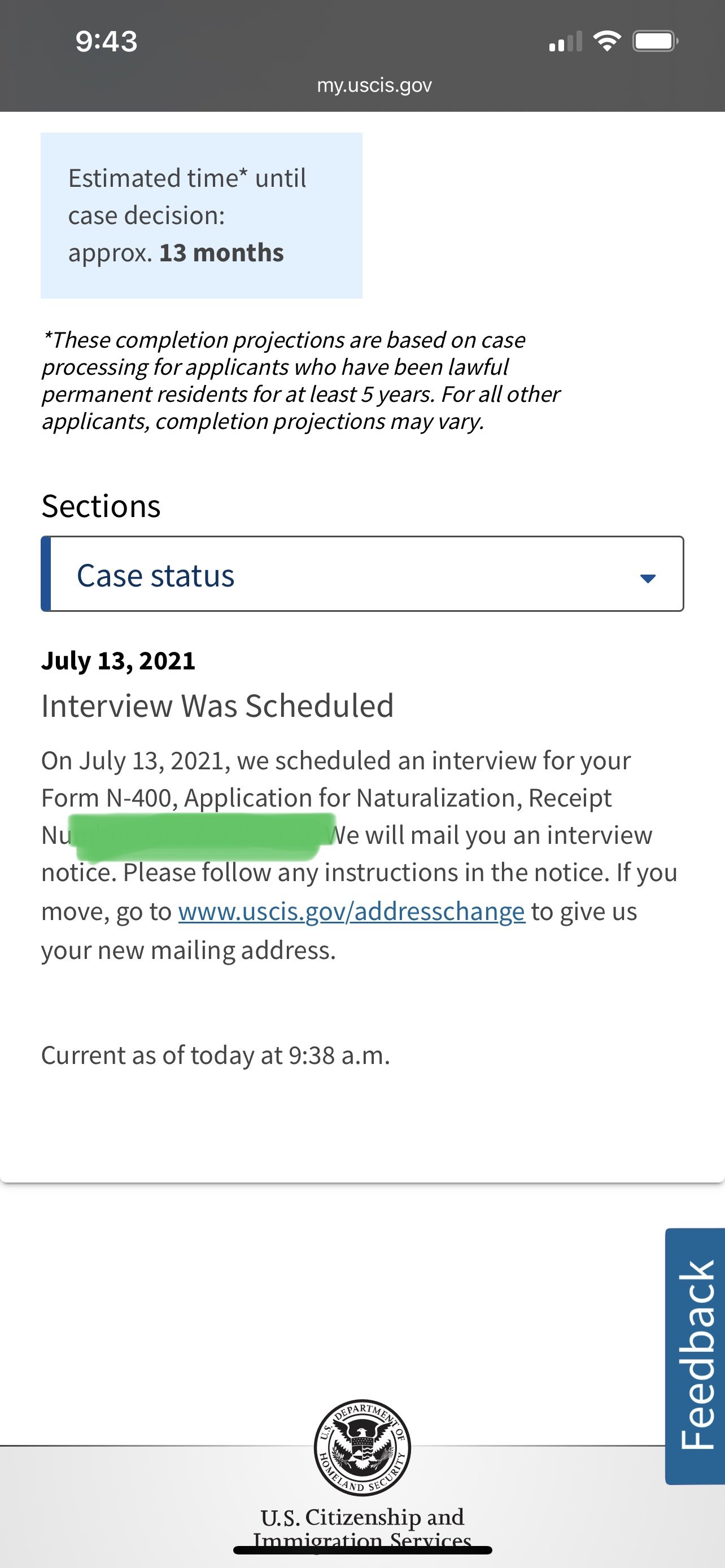
Task: Open the Case status sections dropdown
Action: (362, 574)
